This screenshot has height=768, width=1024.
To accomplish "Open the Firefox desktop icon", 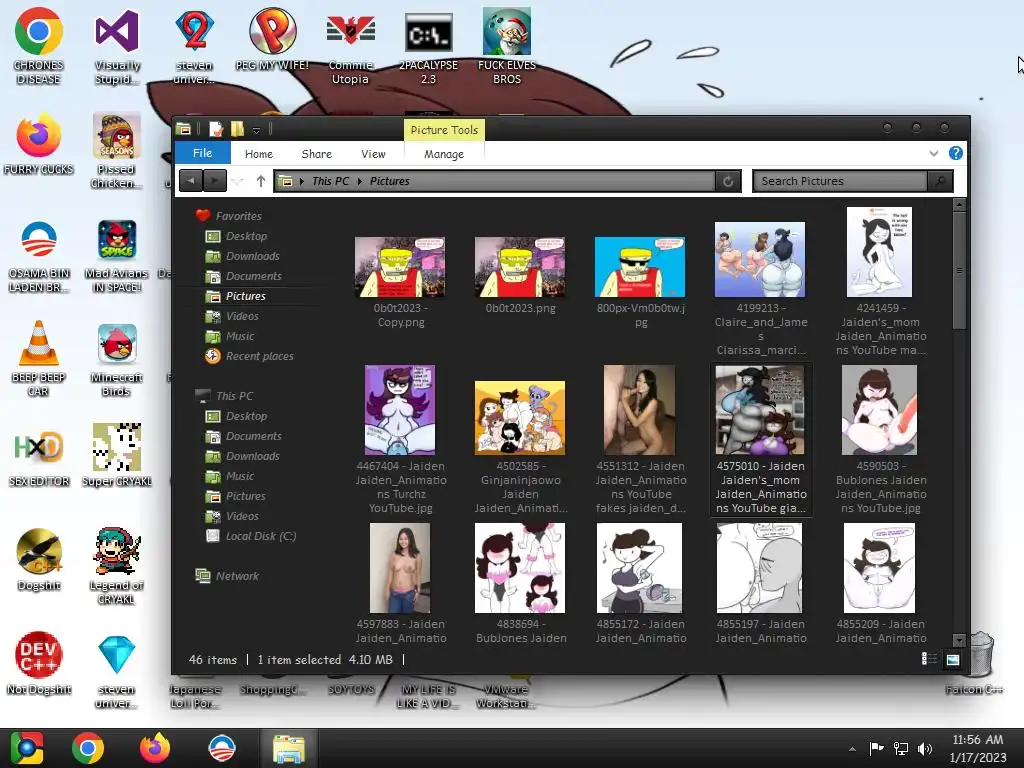I will coord(39,144).
